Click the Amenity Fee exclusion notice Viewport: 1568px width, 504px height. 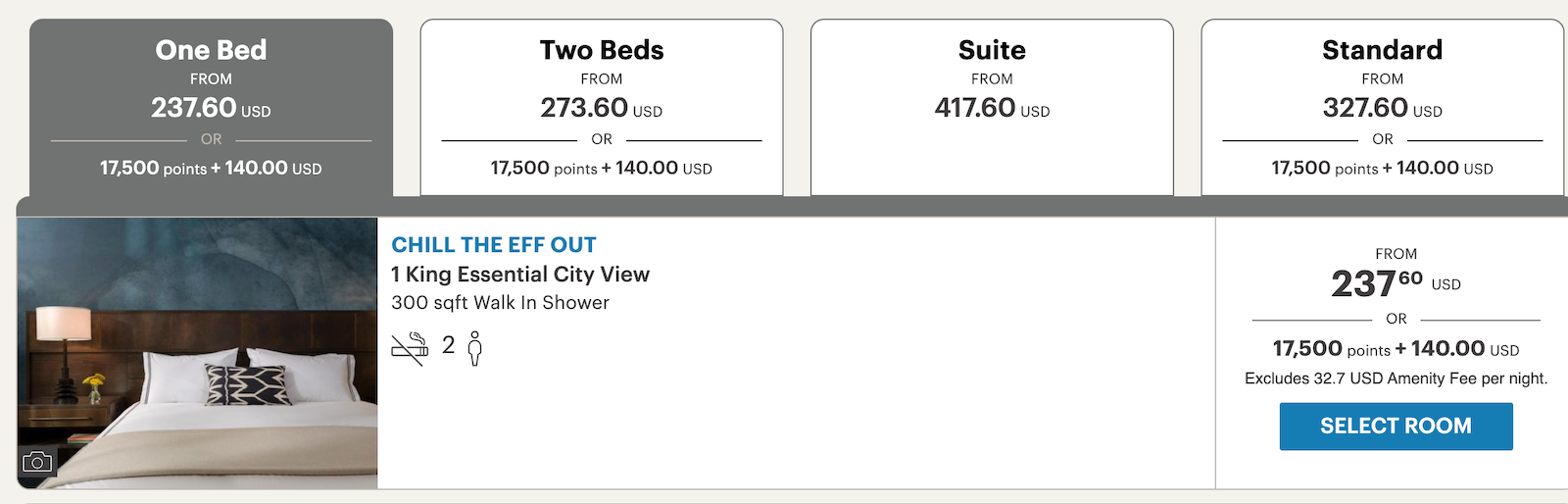(x=1396, y=378)
